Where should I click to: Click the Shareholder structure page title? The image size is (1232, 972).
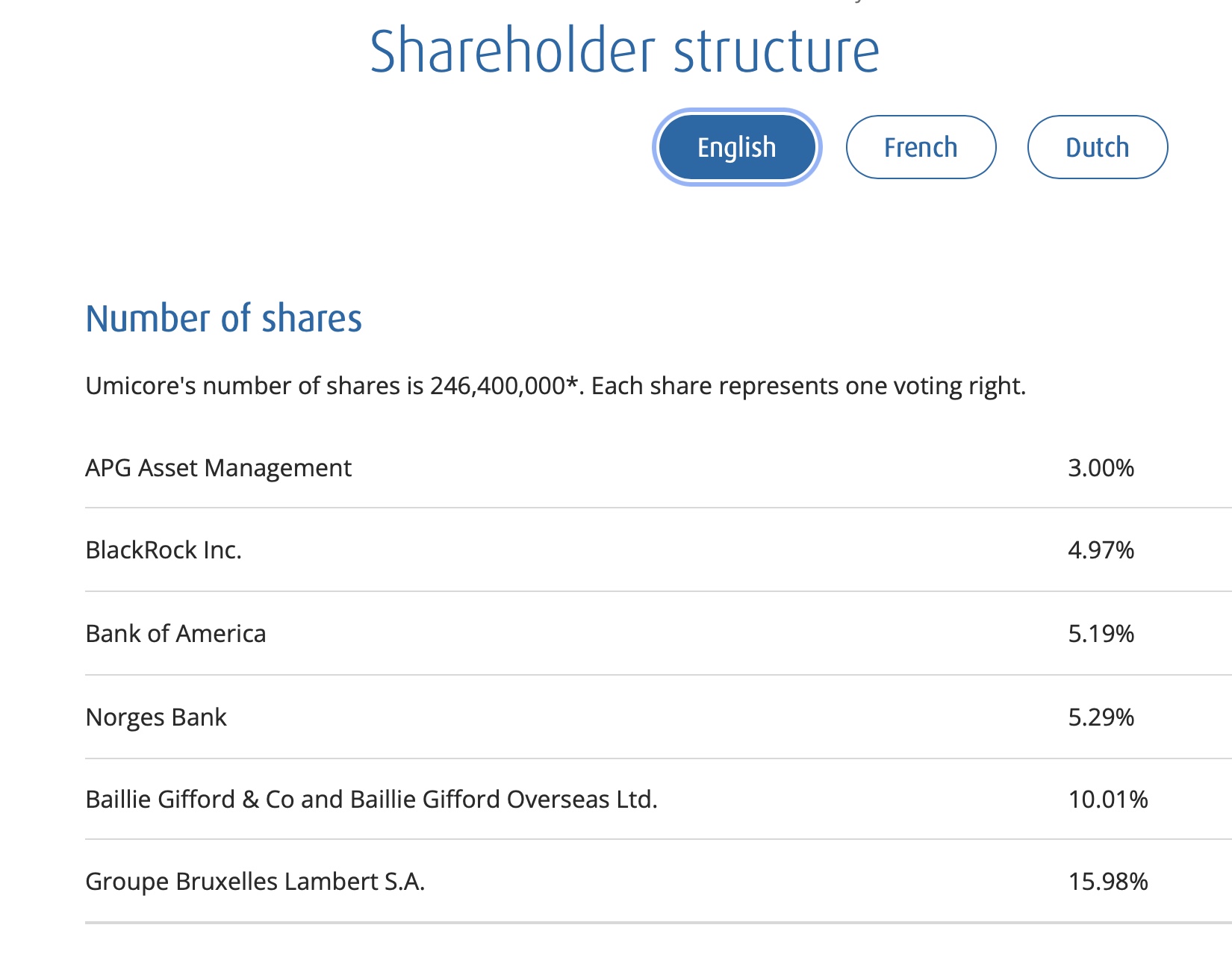624,51
